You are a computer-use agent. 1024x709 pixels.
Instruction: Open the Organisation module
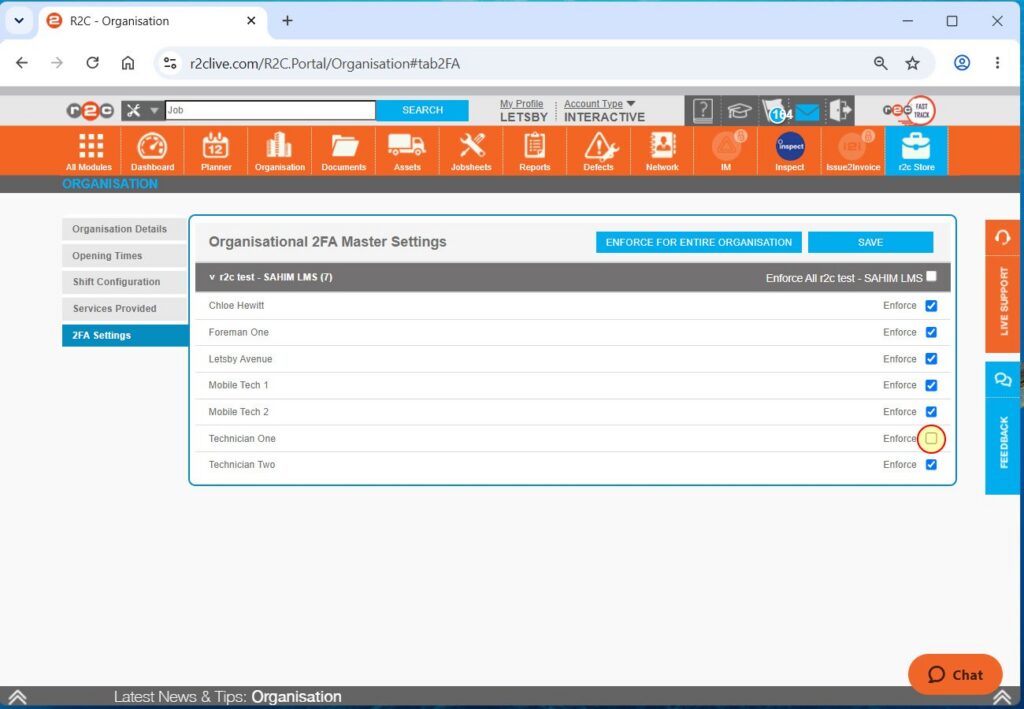pyautogui.click(x=280, y=151)
